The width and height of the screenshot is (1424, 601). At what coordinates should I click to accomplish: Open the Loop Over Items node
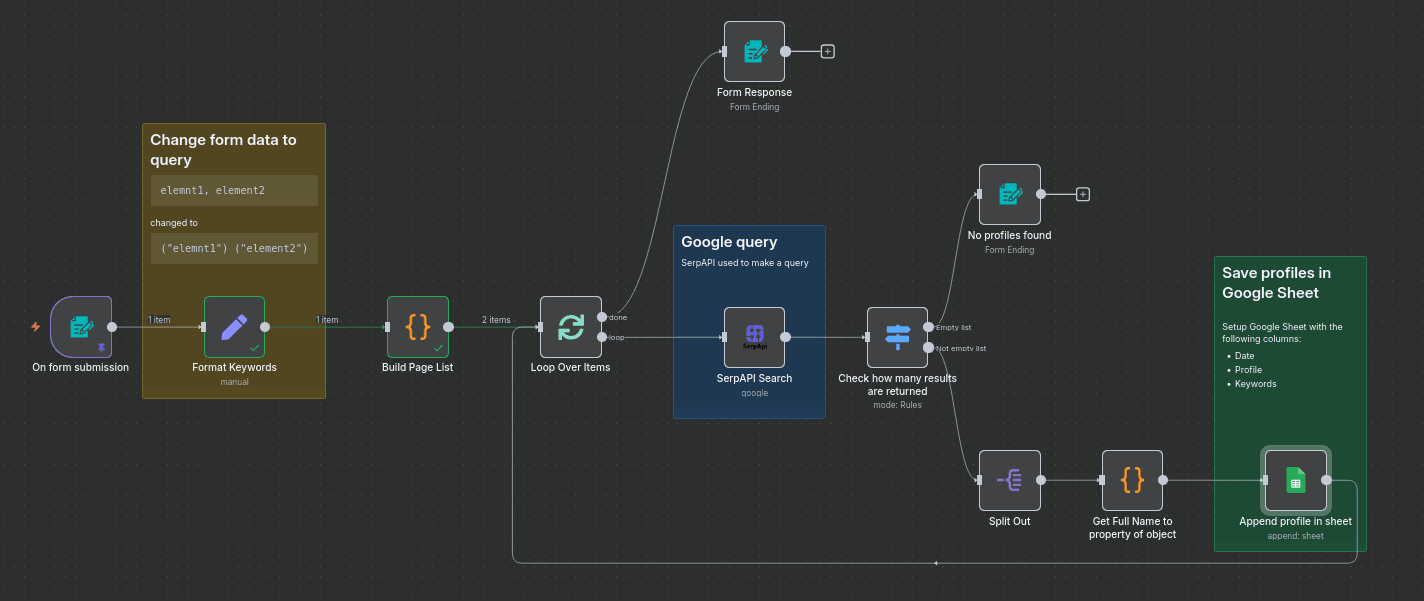[570, 326]
